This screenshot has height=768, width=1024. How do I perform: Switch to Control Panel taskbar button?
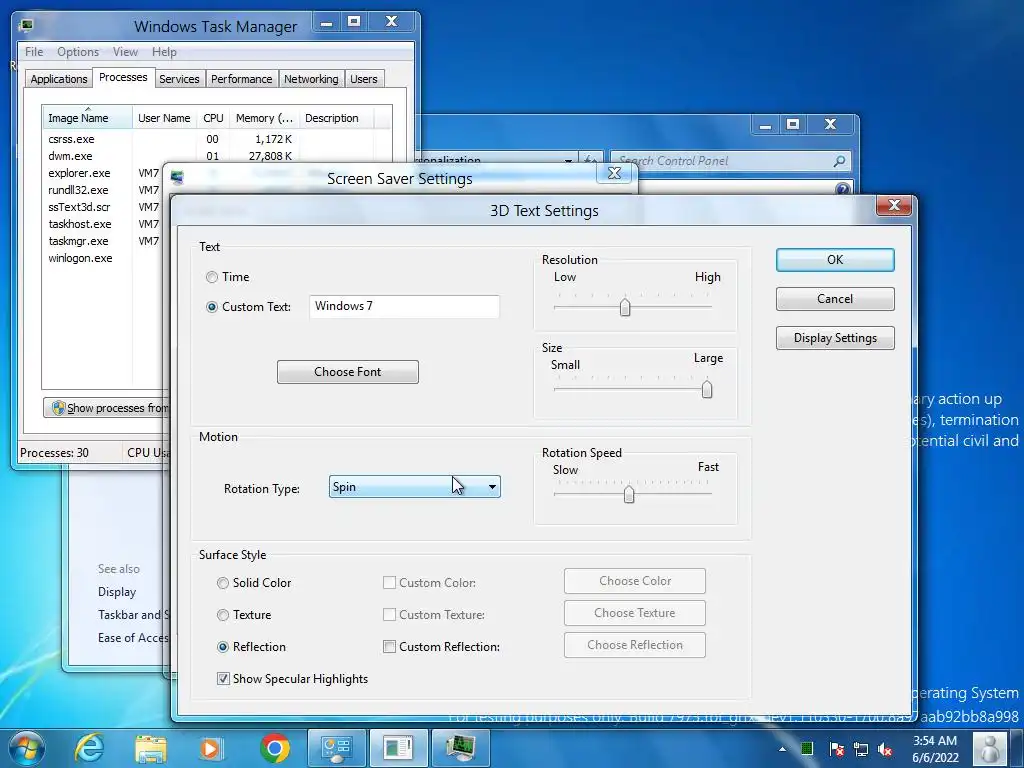(337, 748)
